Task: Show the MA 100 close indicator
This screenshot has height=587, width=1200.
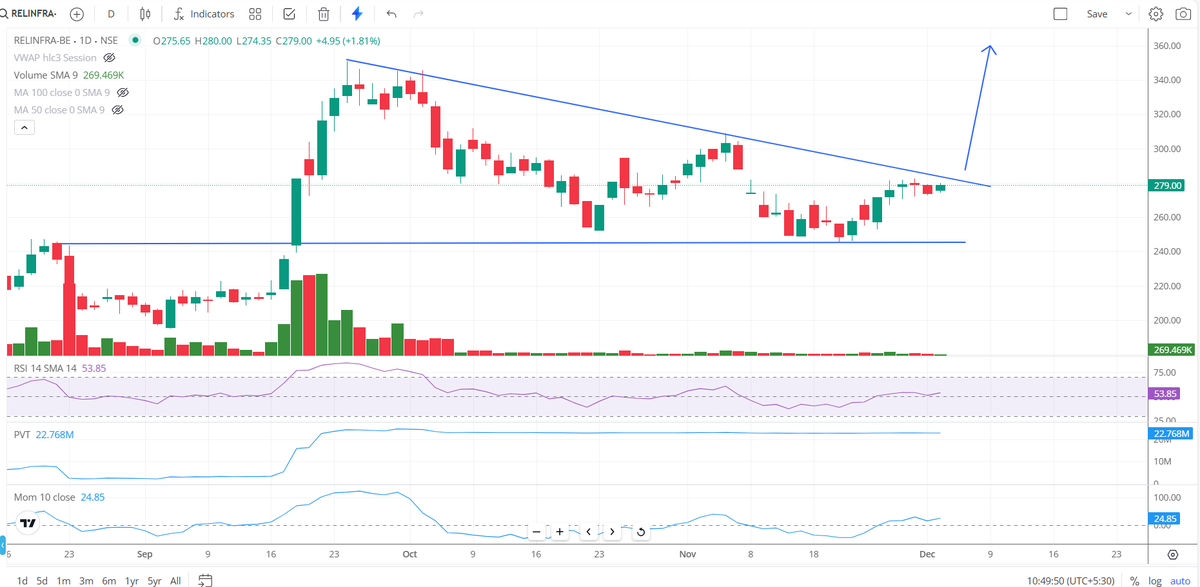Action: coord(122,92)
